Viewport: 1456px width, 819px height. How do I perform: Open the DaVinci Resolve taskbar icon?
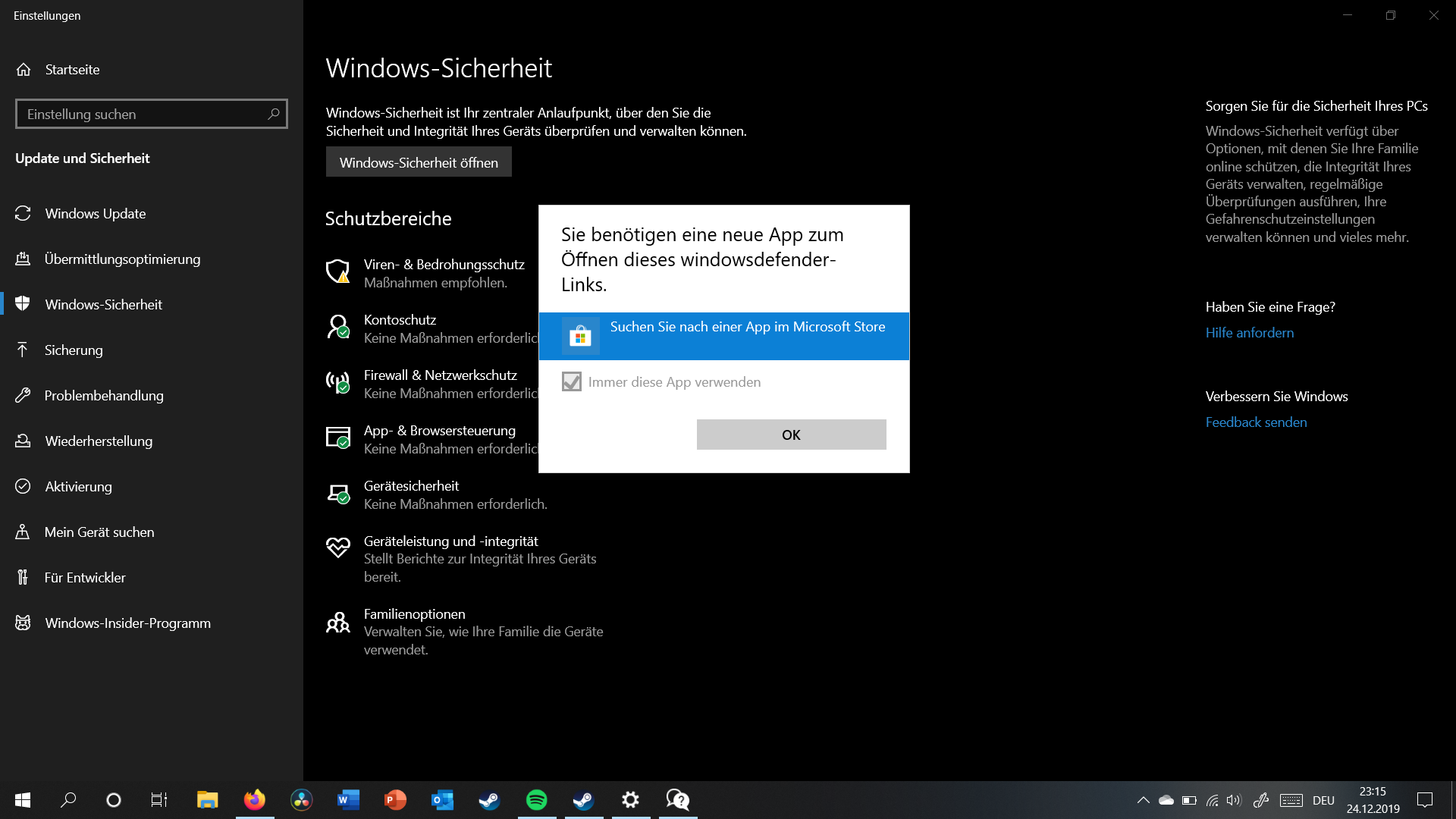pos(301,800)
